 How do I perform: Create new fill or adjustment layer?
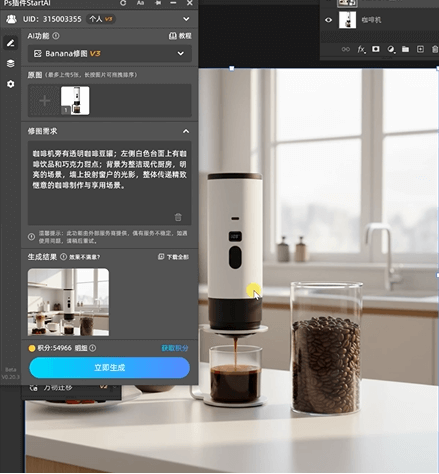pyautogui.click(x=391, y=49)
